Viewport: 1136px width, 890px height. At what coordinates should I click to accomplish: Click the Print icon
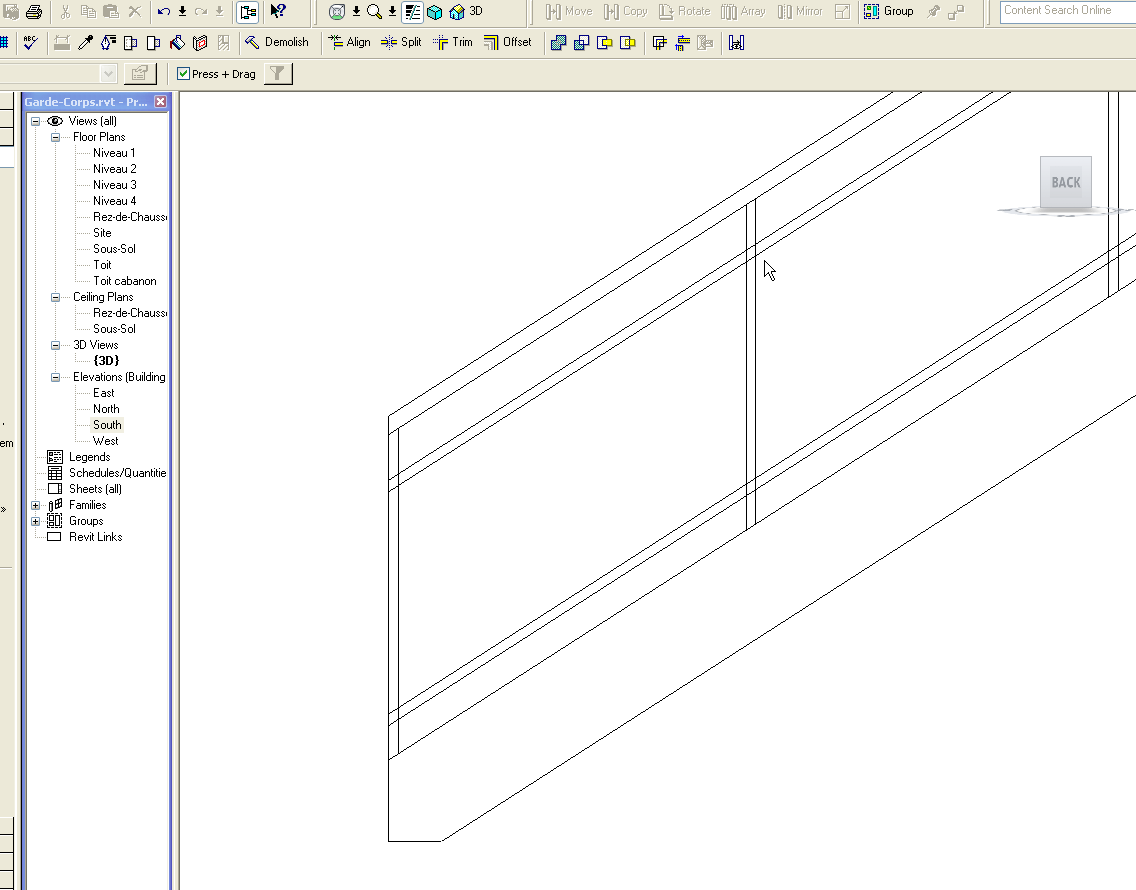(x=34, y=12)
